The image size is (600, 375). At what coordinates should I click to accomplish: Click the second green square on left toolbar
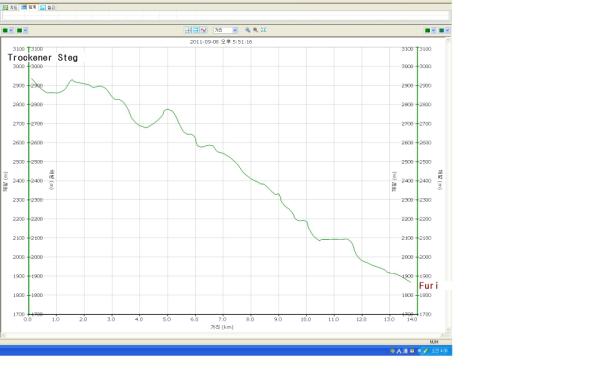(x=20, y=30)
